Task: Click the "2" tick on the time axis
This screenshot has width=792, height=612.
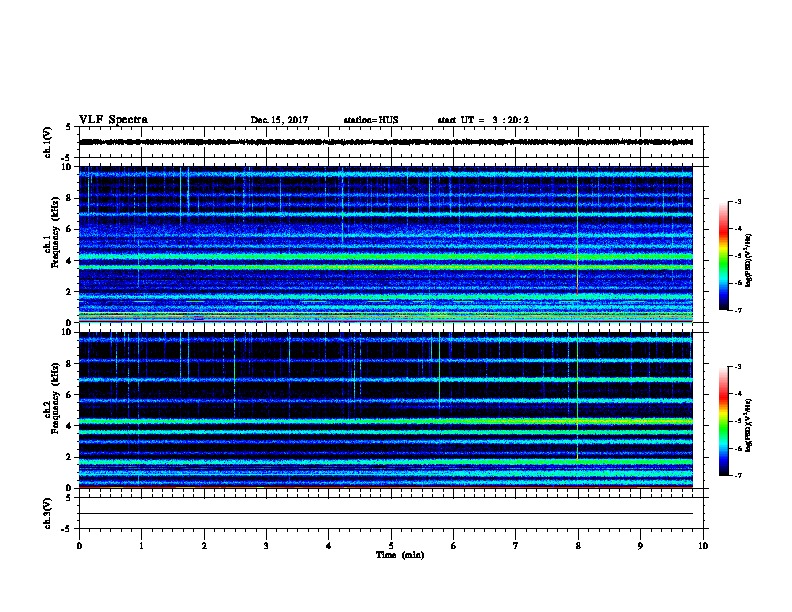Action: point(204,546)
